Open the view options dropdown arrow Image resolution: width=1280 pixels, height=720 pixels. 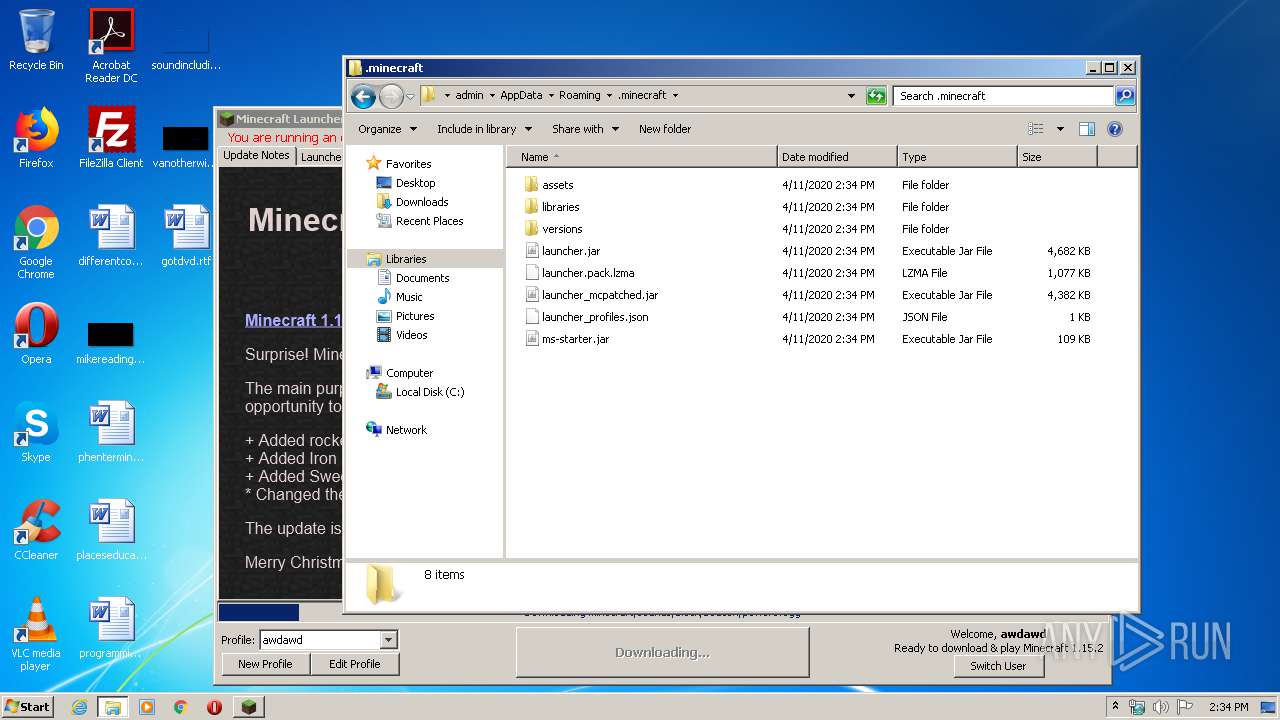coord(1060,129)
